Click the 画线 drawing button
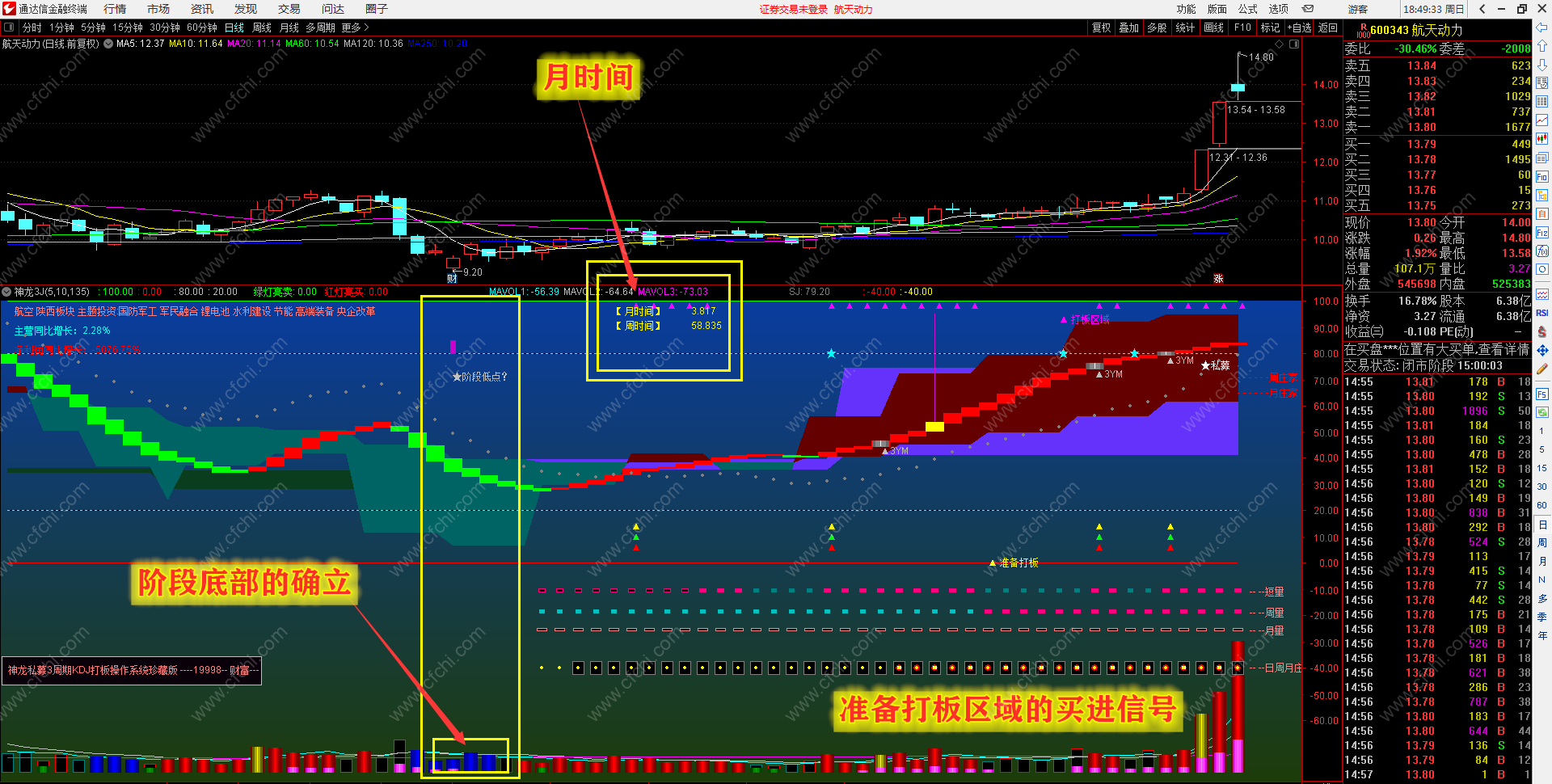The image size is (1552, 784). click(1213, 27)
